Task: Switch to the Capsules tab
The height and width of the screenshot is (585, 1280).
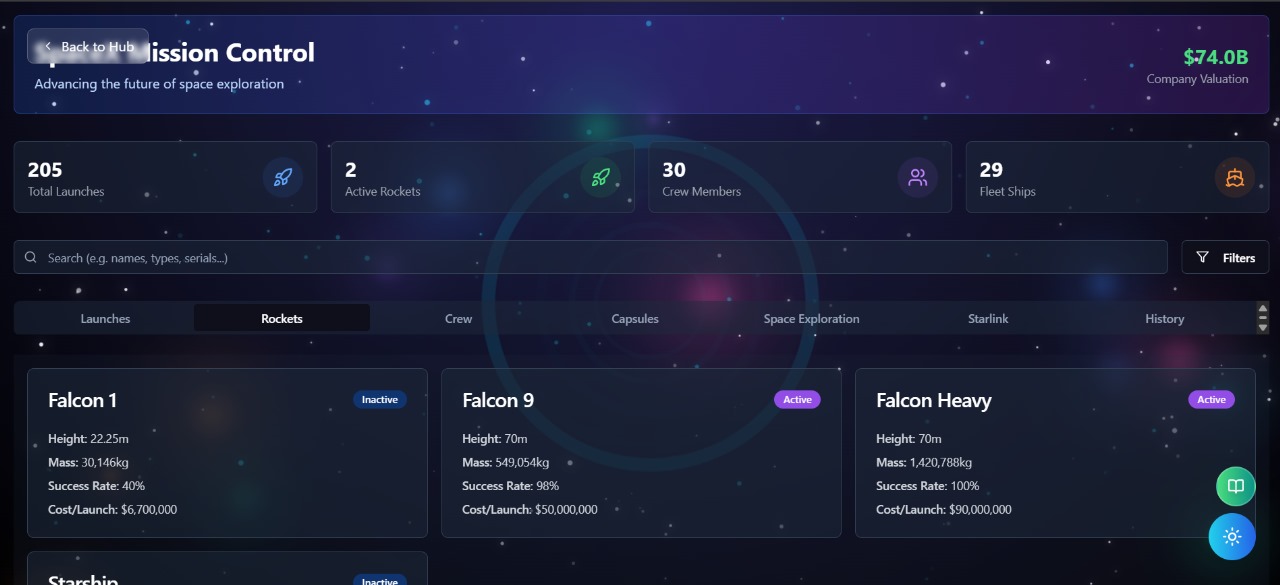Action: [635, 318]
